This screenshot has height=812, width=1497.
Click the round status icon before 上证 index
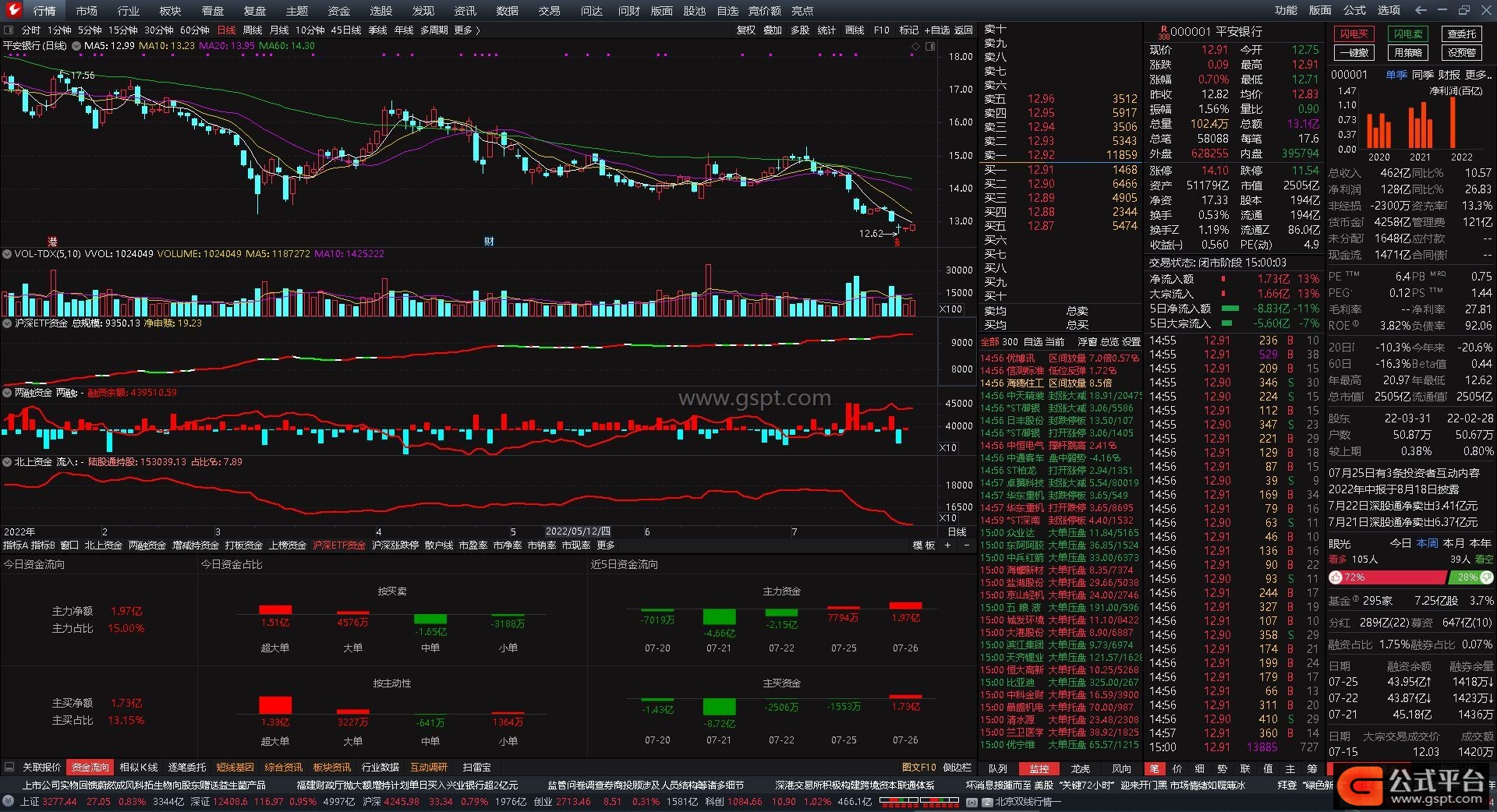pyautogui.click(x=9, y=802)
